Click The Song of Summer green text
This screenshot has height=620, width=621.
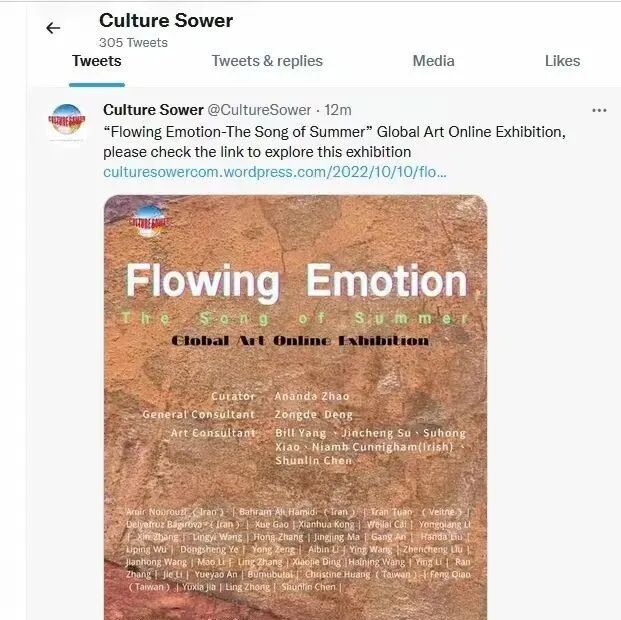pos(295,318)
